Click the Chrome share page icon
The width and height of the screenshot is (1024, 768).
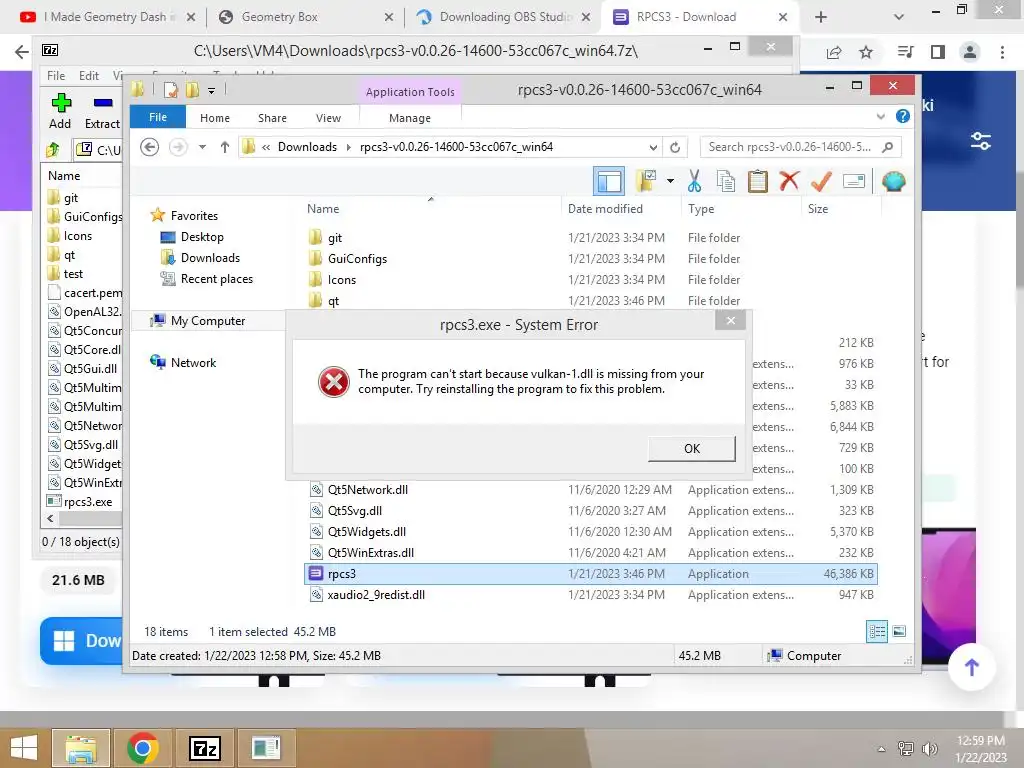(x=834, y=52)
